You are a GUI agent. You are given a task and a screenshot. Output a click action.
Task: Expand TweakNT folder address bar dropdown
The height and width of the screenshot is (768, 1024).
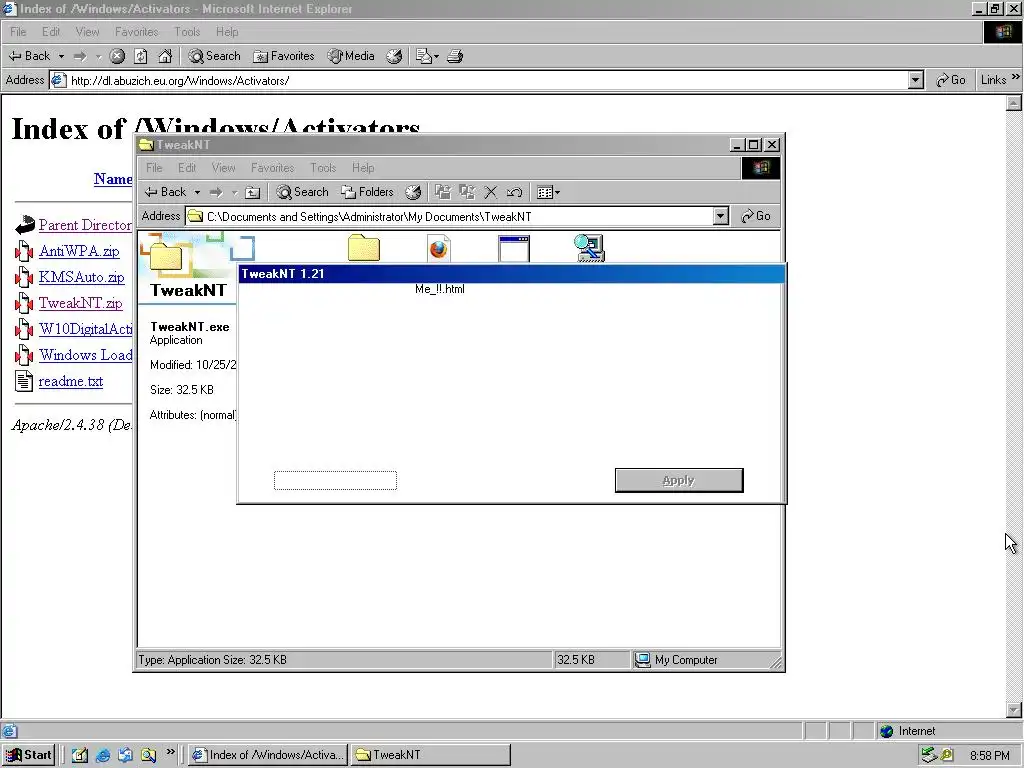[720, 216]
